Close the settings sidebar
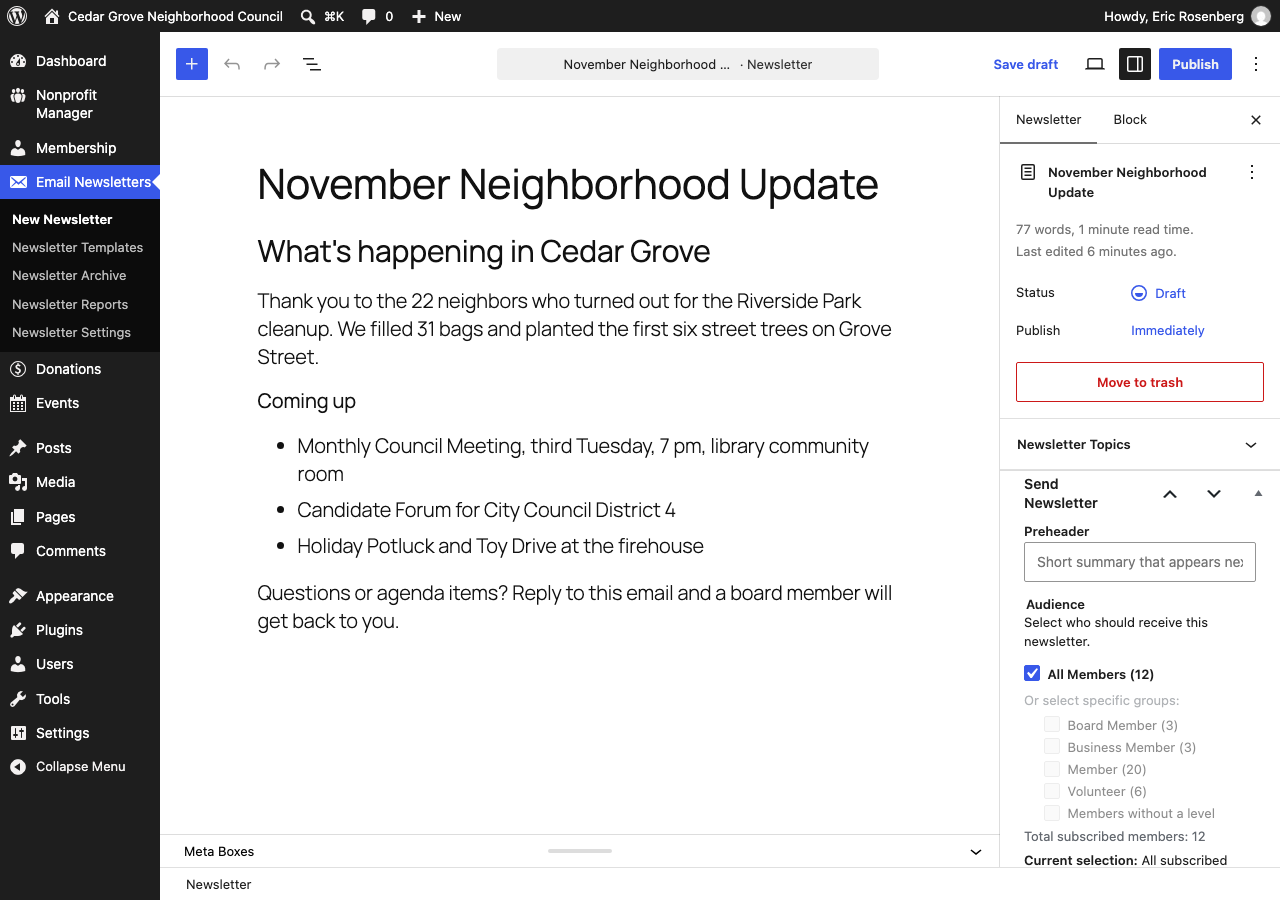1280x900 pixels. coord(1256,120)
